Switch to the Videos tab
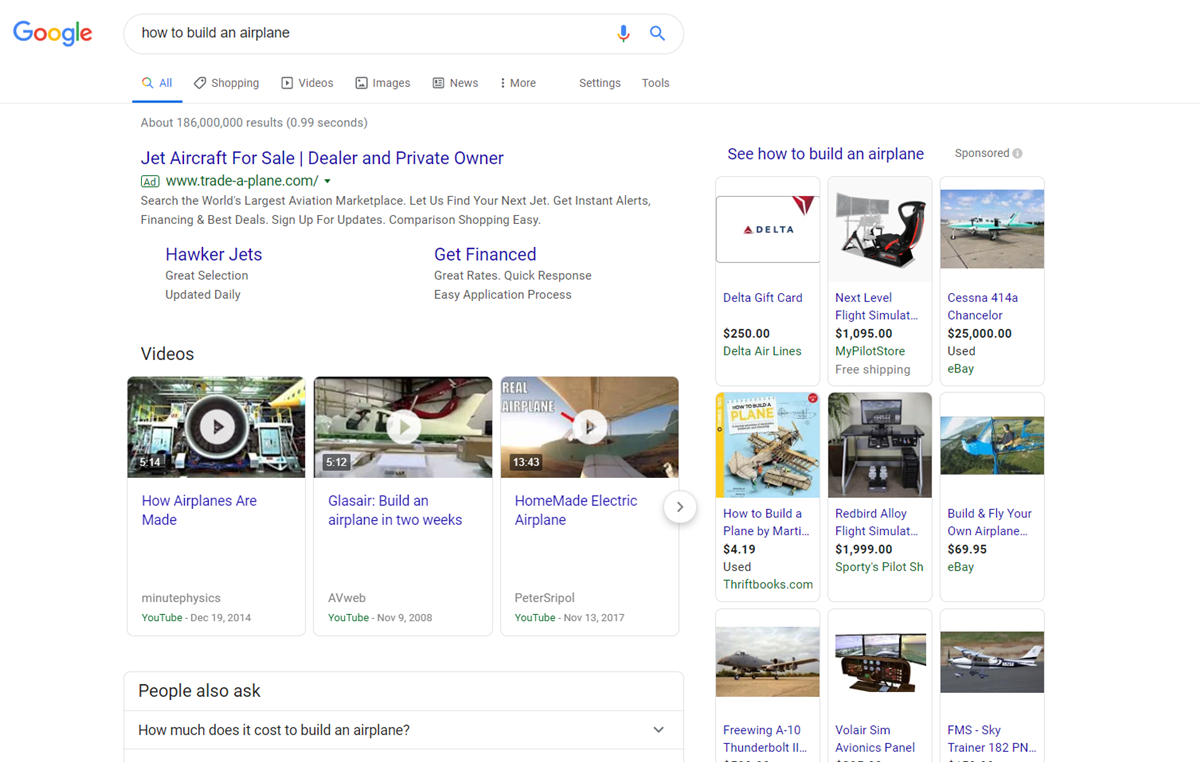 [x=307, y=83]
